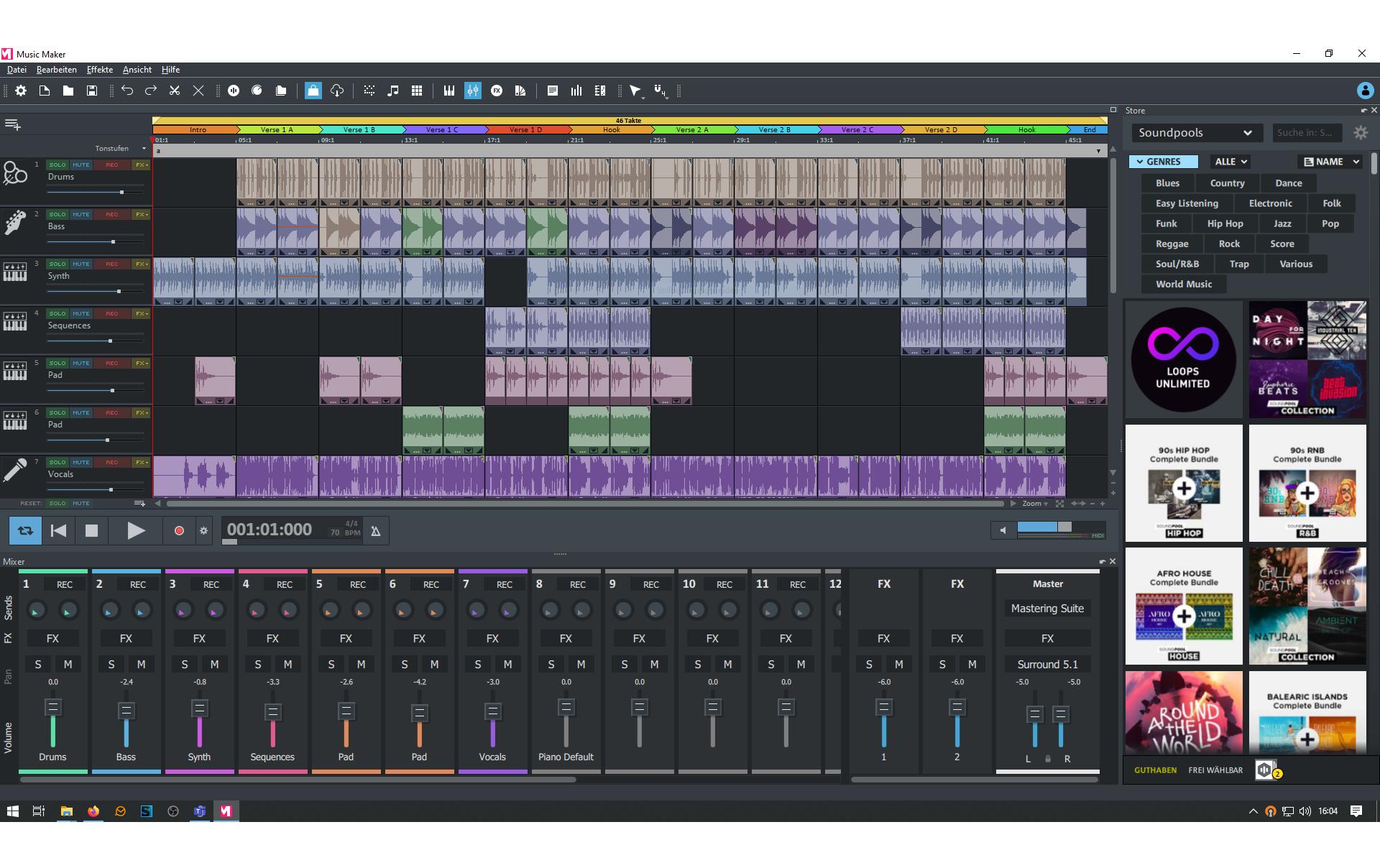Mute the Sequences track

(81, 313)
